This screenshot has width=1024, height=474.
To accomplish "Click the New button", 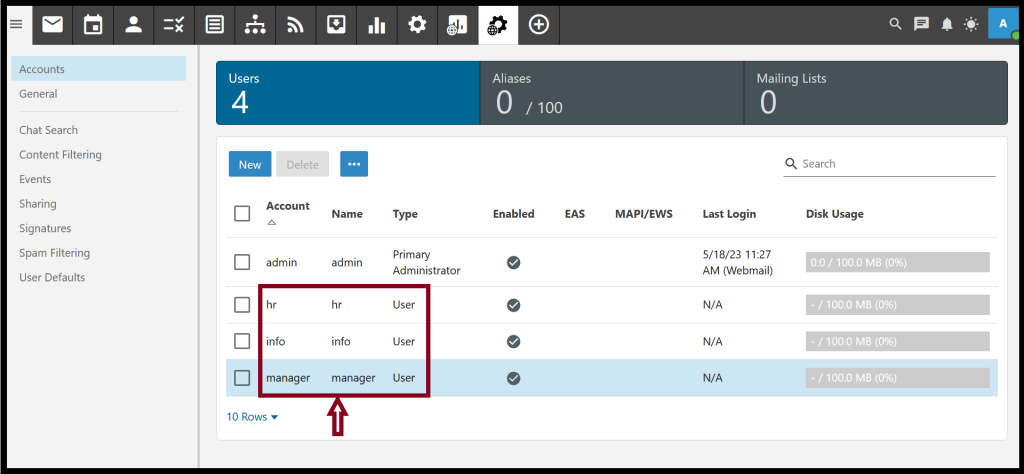I will point(250,164).
